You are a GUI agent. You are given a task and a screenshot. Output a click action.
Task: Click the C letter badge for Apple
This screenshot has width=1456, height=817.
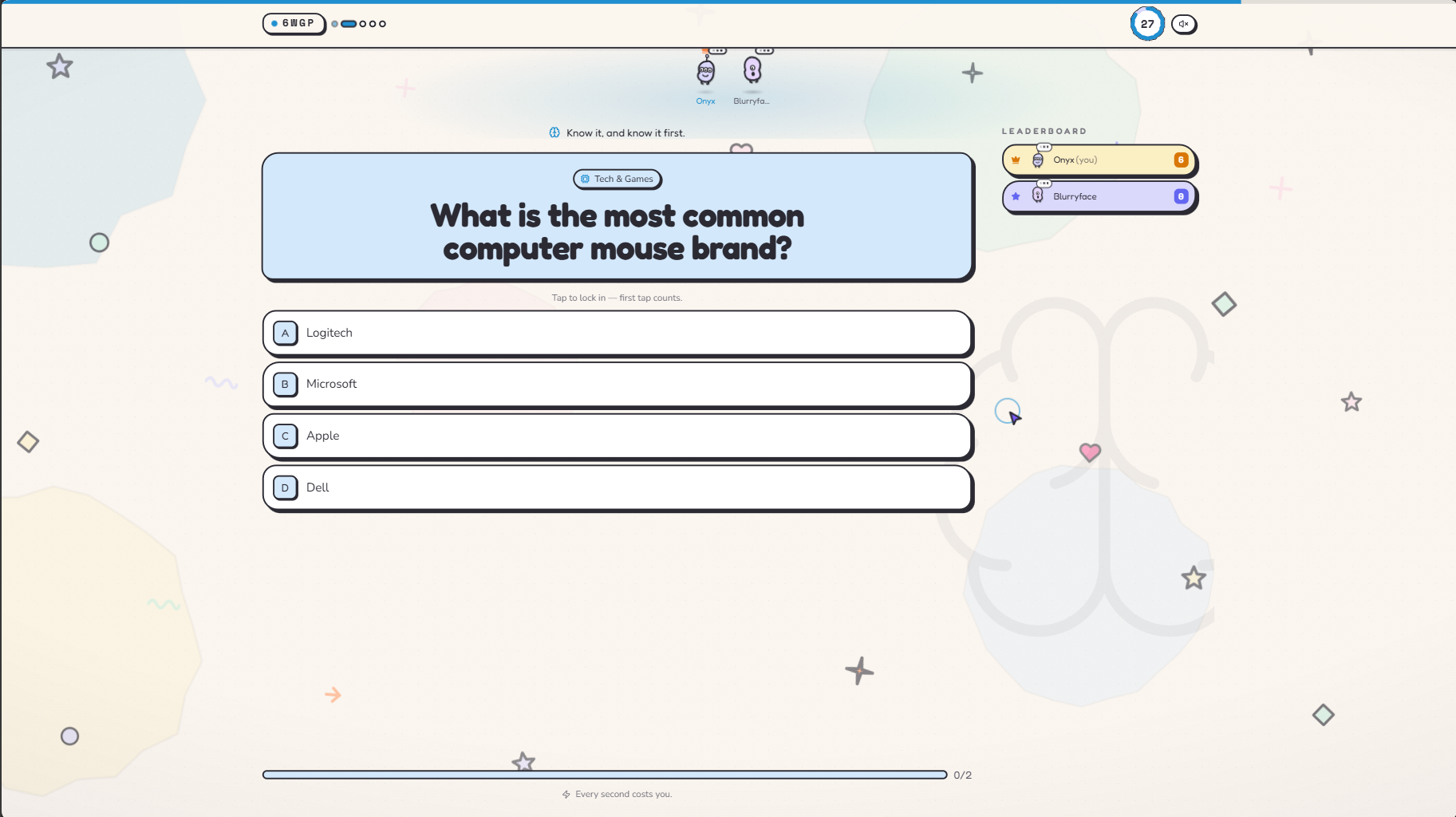285,436
